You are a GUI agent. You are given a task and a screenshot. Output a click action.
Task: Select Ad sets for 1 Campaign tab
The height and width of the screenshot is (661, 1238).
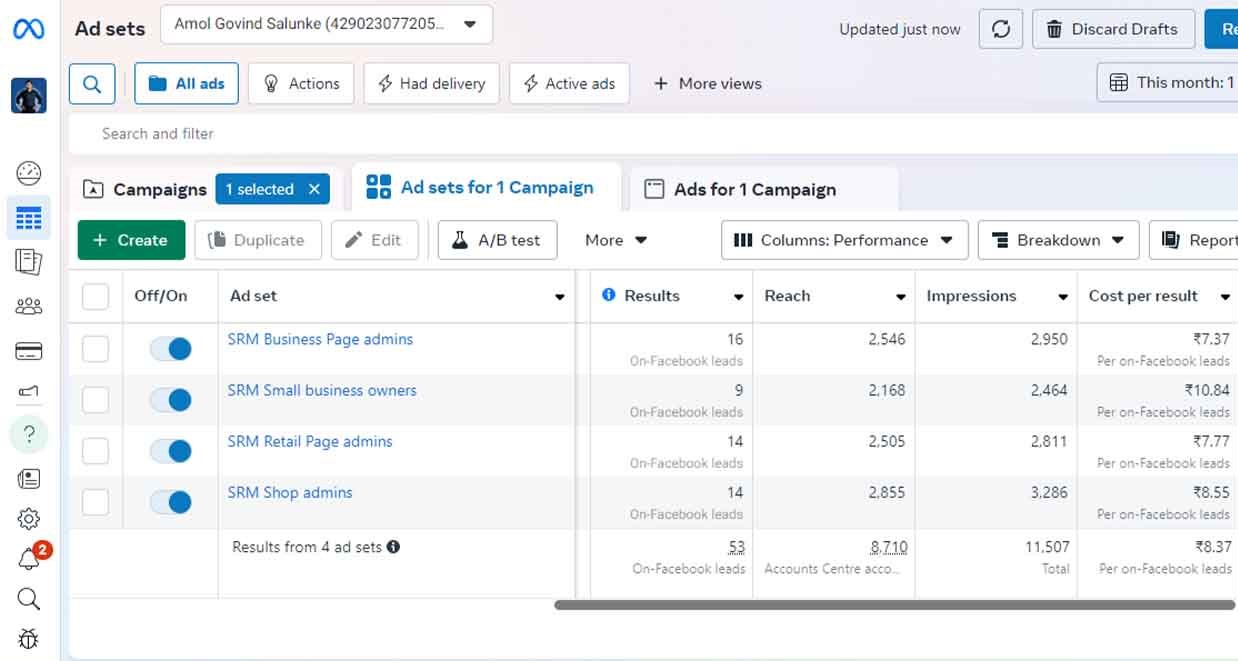pyautogui.click(x=487, y=187)
